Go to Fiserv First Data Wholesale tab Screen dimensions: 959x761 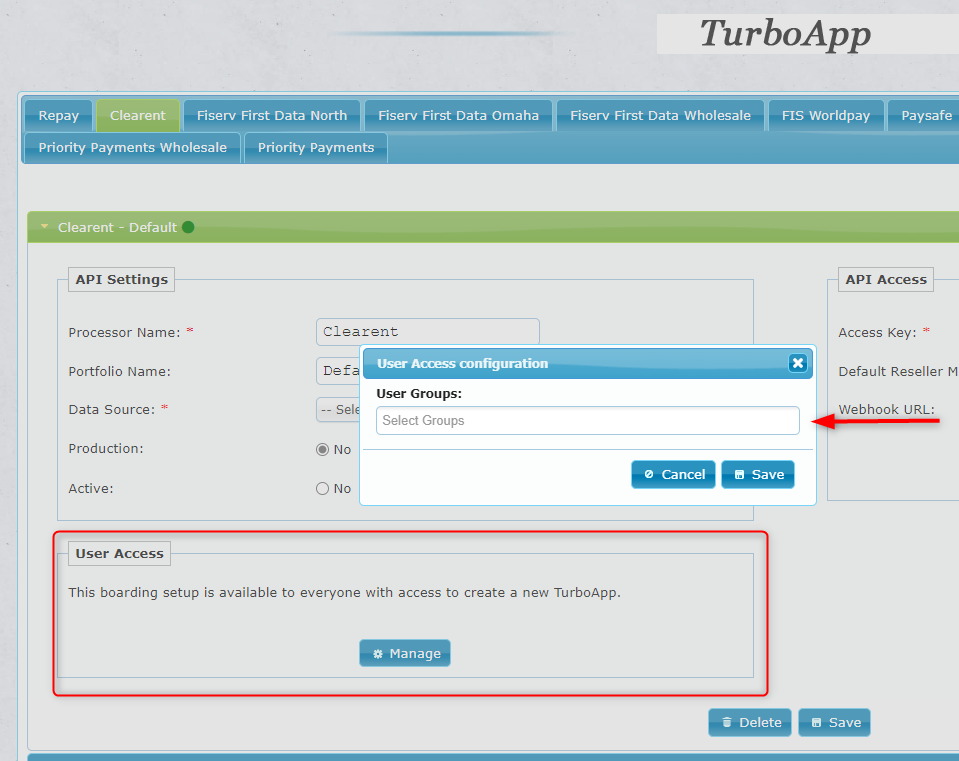[660, 116]
